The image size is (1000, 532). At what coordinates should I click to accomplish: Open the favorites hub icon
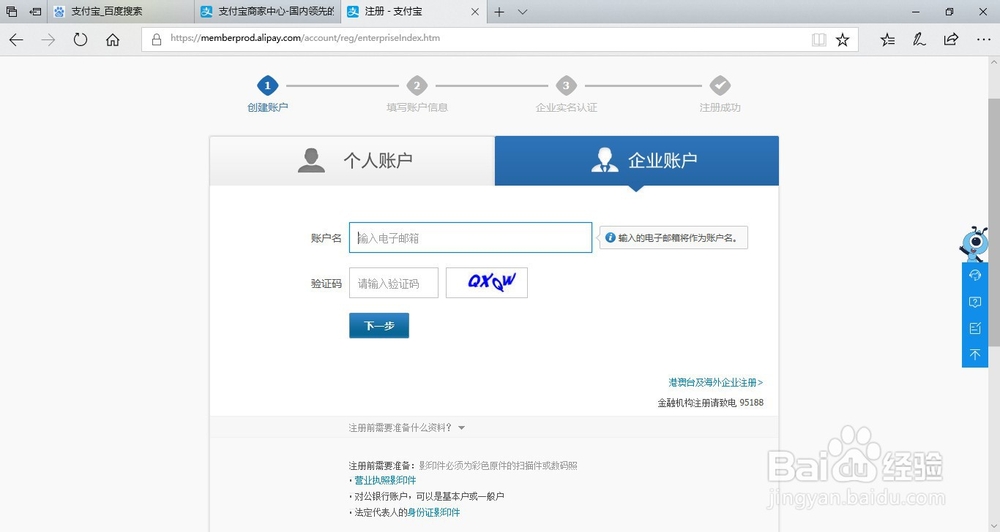(x=887, y=40)
